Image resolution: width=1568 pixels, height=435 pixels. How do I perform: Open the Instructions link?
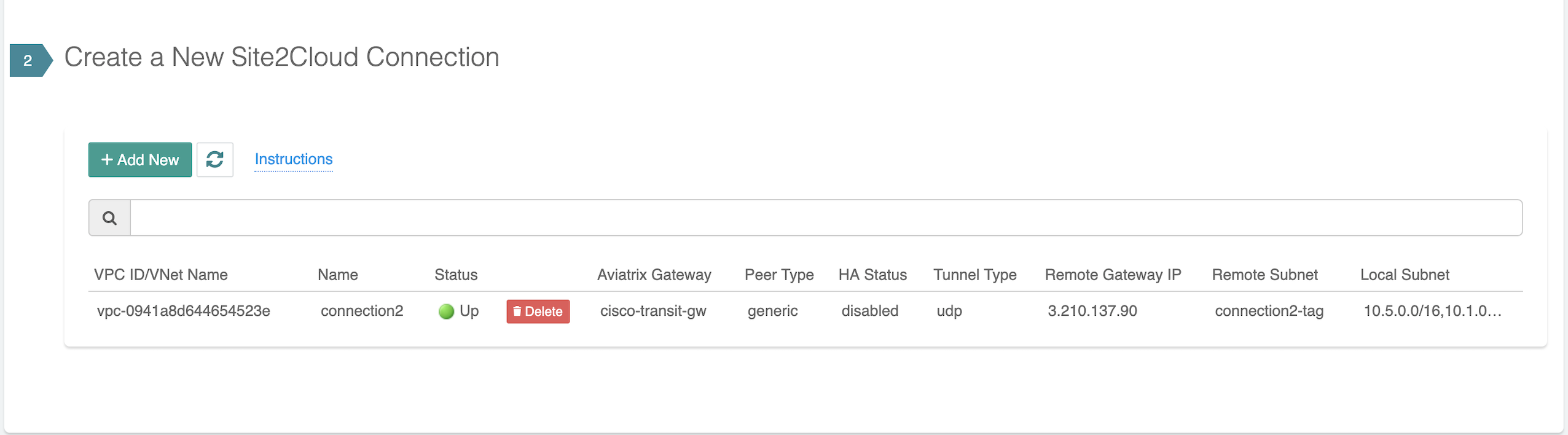(294, 159)
